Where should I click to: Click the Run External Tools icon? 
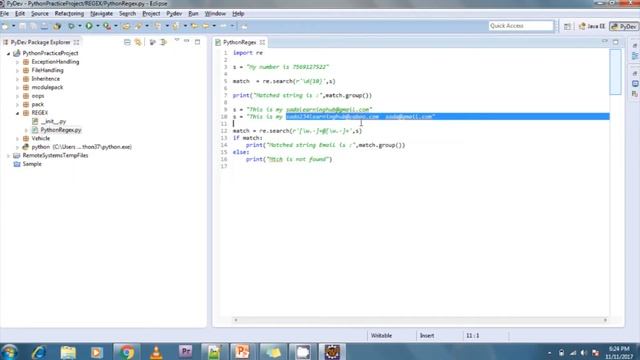point(107,26)
